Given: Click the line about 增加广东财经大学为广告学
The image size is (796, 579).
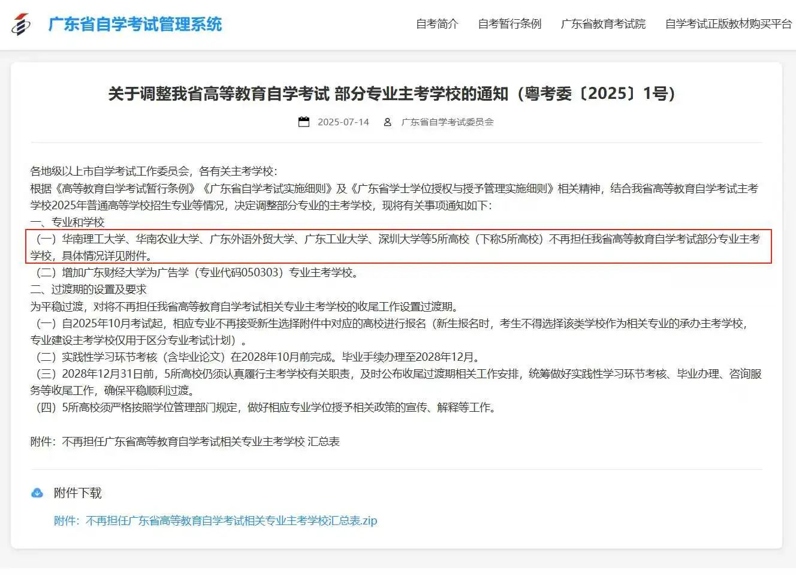Looking at the screenshot, I should point(197,273).
